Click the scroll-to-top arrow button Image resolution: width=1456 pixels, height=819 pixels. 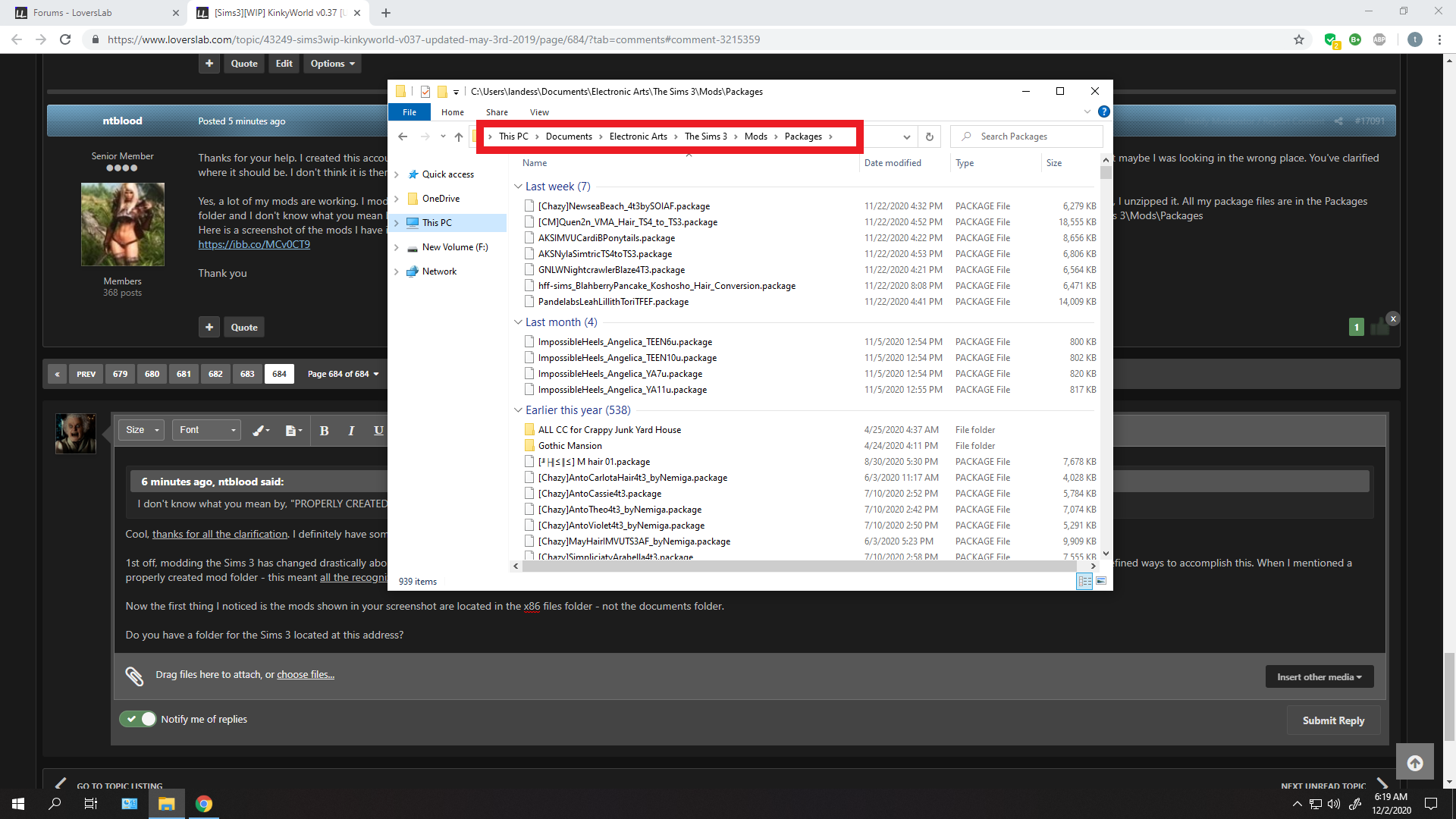click(1415, 763)
